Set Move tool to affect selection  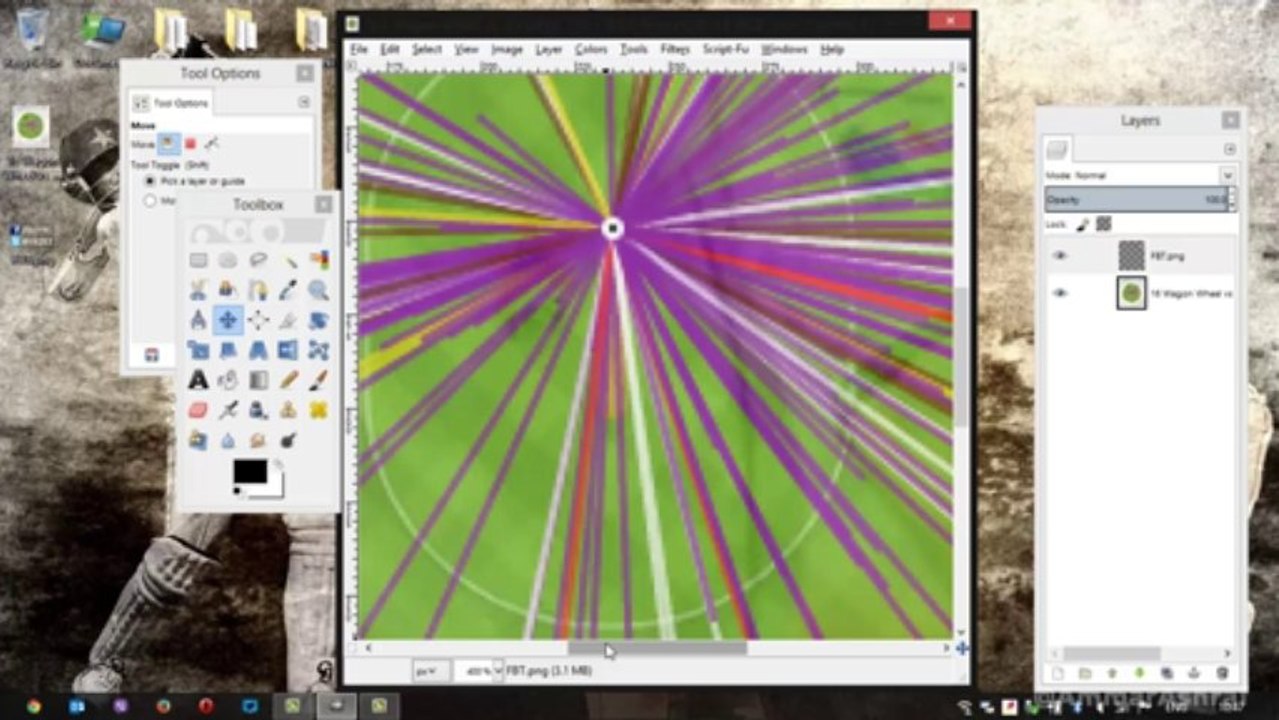190,144
